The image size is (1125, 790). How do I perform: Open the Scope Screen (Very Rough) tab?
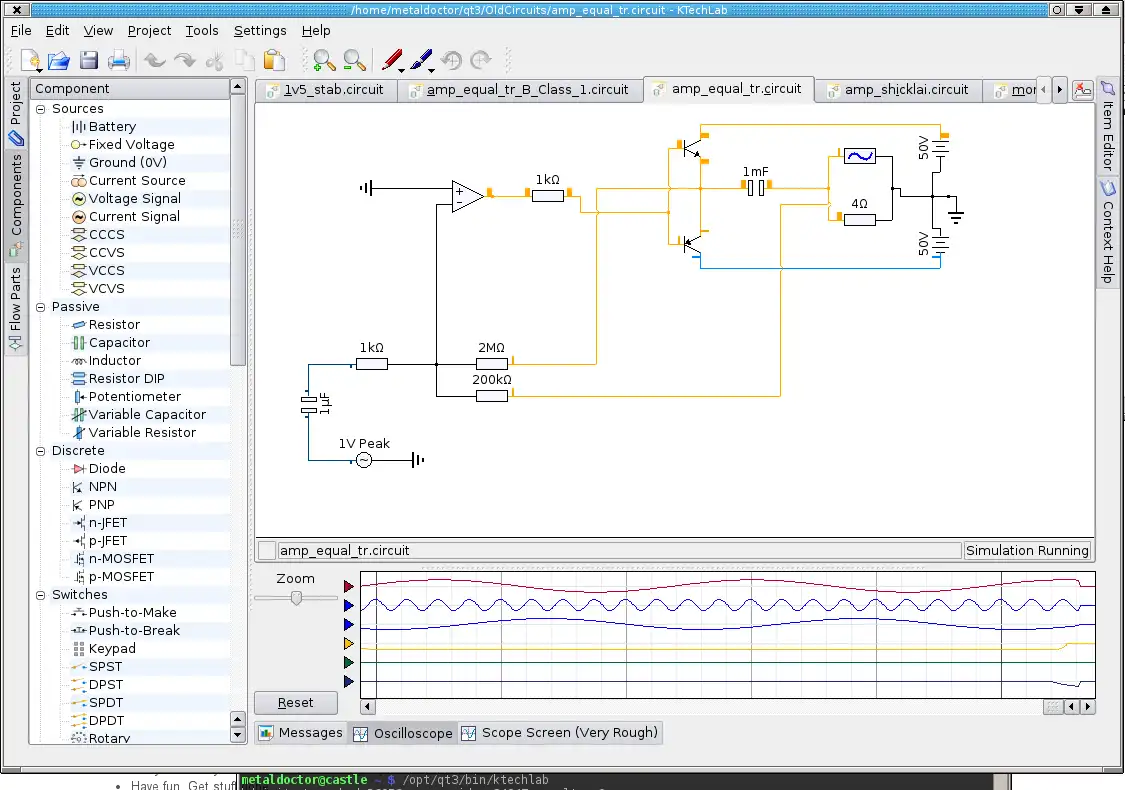pyautogui.click(x=560, y=733)
